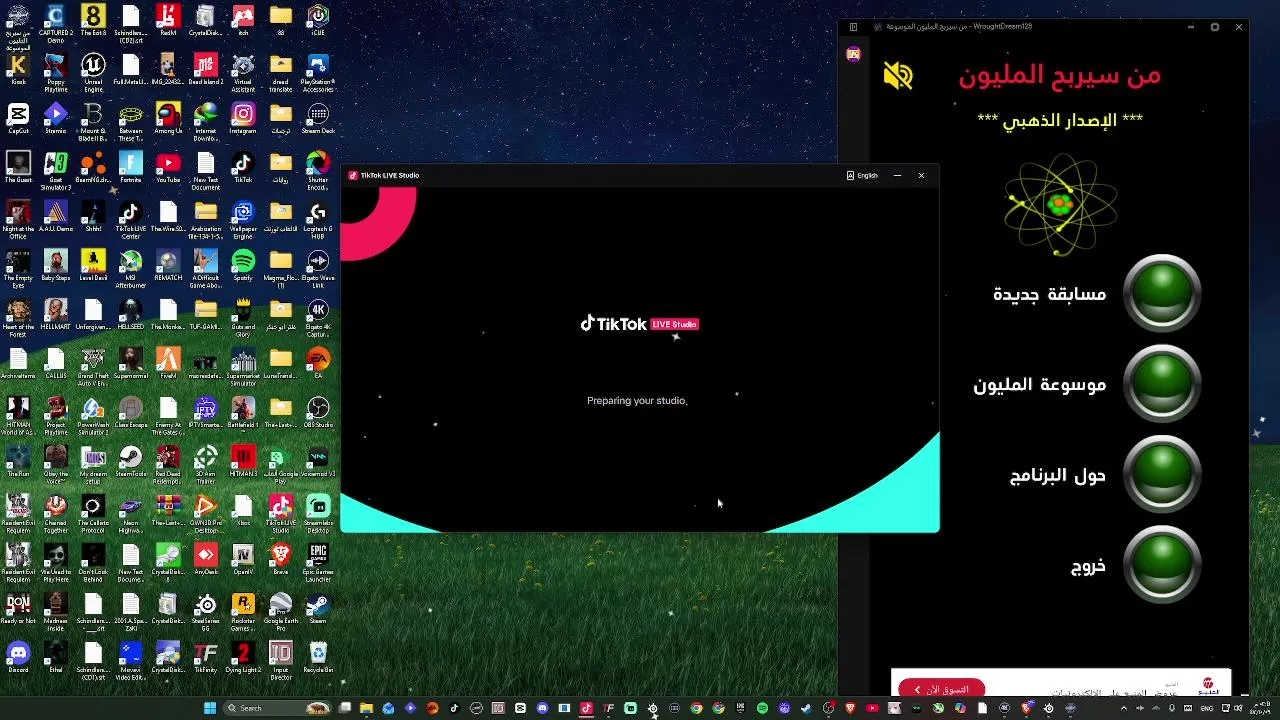Expand the system tray hidden icons chevron

point(1125,708)
